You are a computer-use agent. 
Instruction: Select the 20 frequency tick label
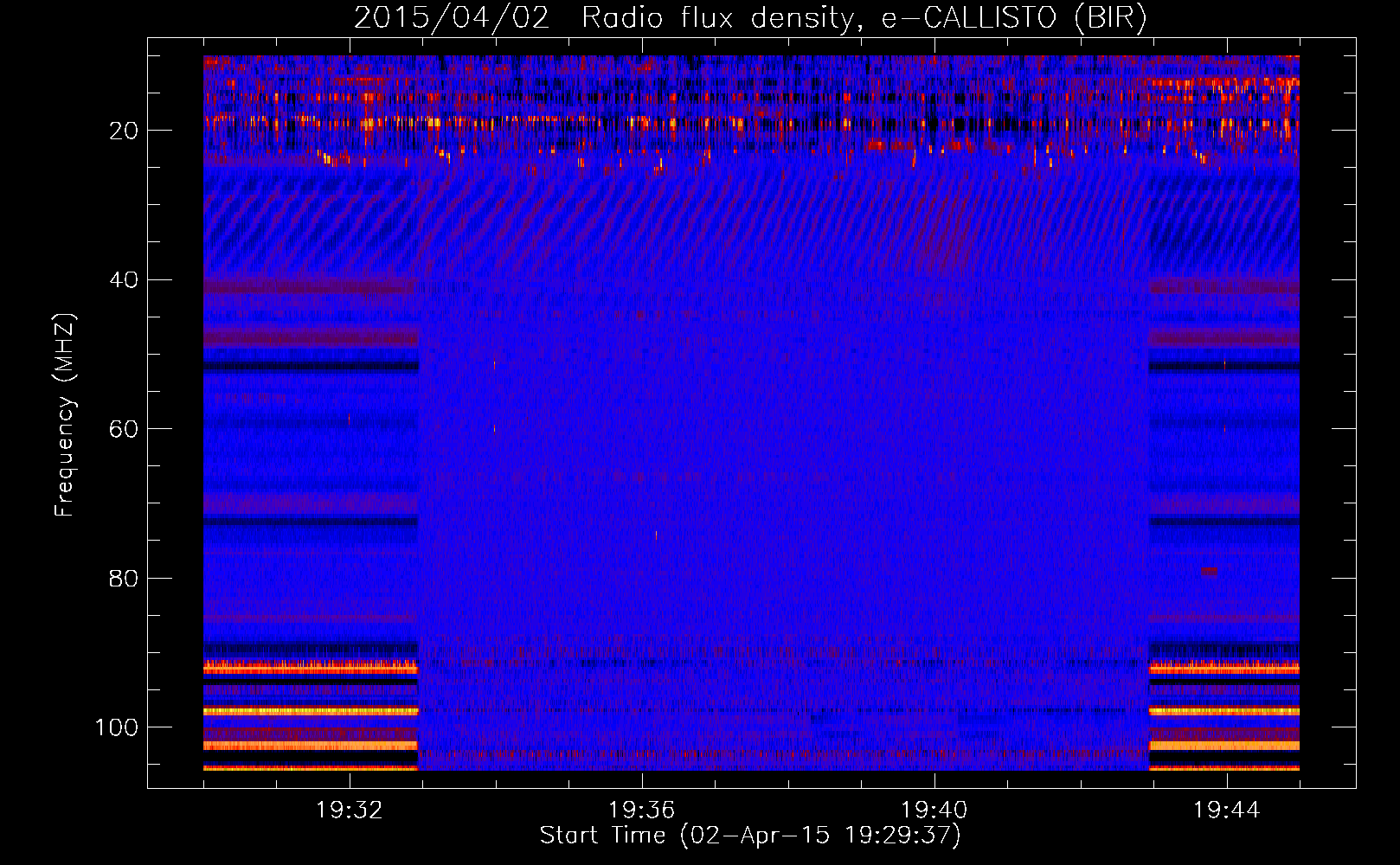point(124,131)
